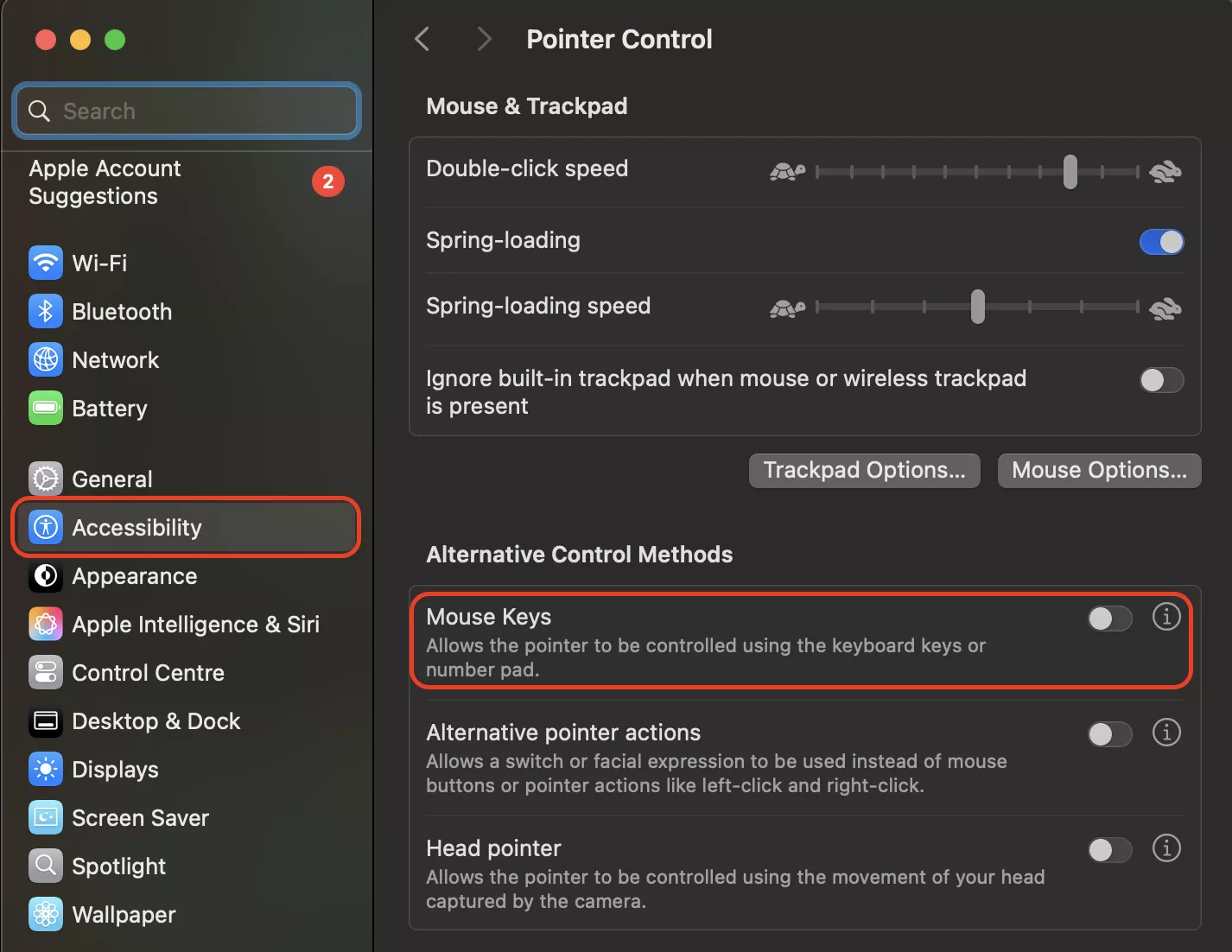Screen dimensions: 1232x952
Task: Open Control Centre icon in sidebar
Action: tap(46, 673)
